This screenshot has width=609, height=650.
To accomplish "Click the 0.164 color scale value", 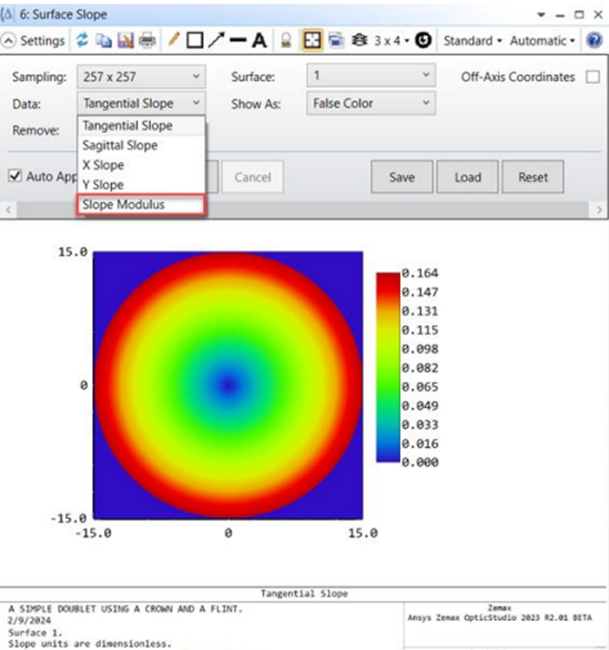I will pyautogui.click(x=420, y=273).
